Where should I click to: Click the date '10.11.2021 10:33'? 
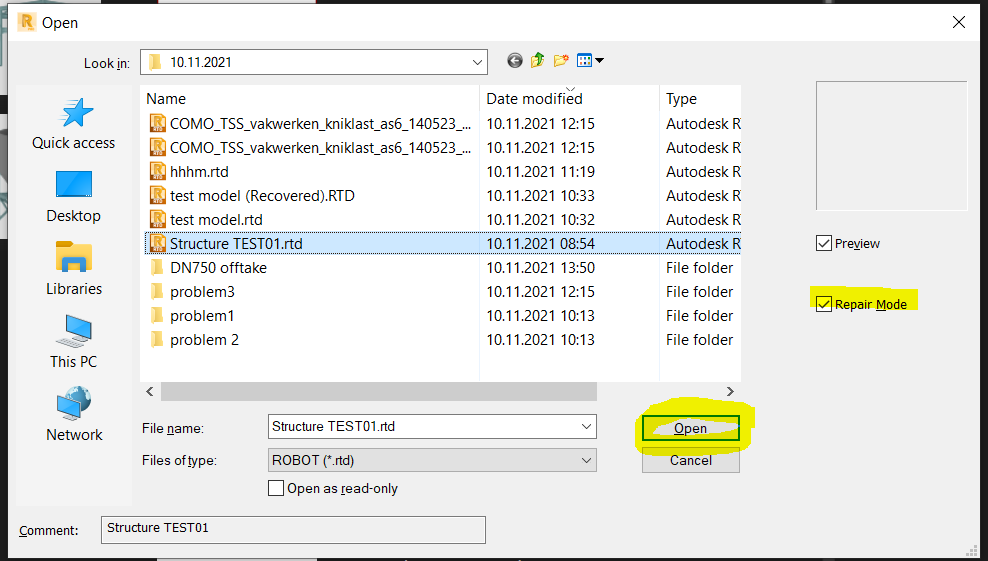click(x=541, y=195)
